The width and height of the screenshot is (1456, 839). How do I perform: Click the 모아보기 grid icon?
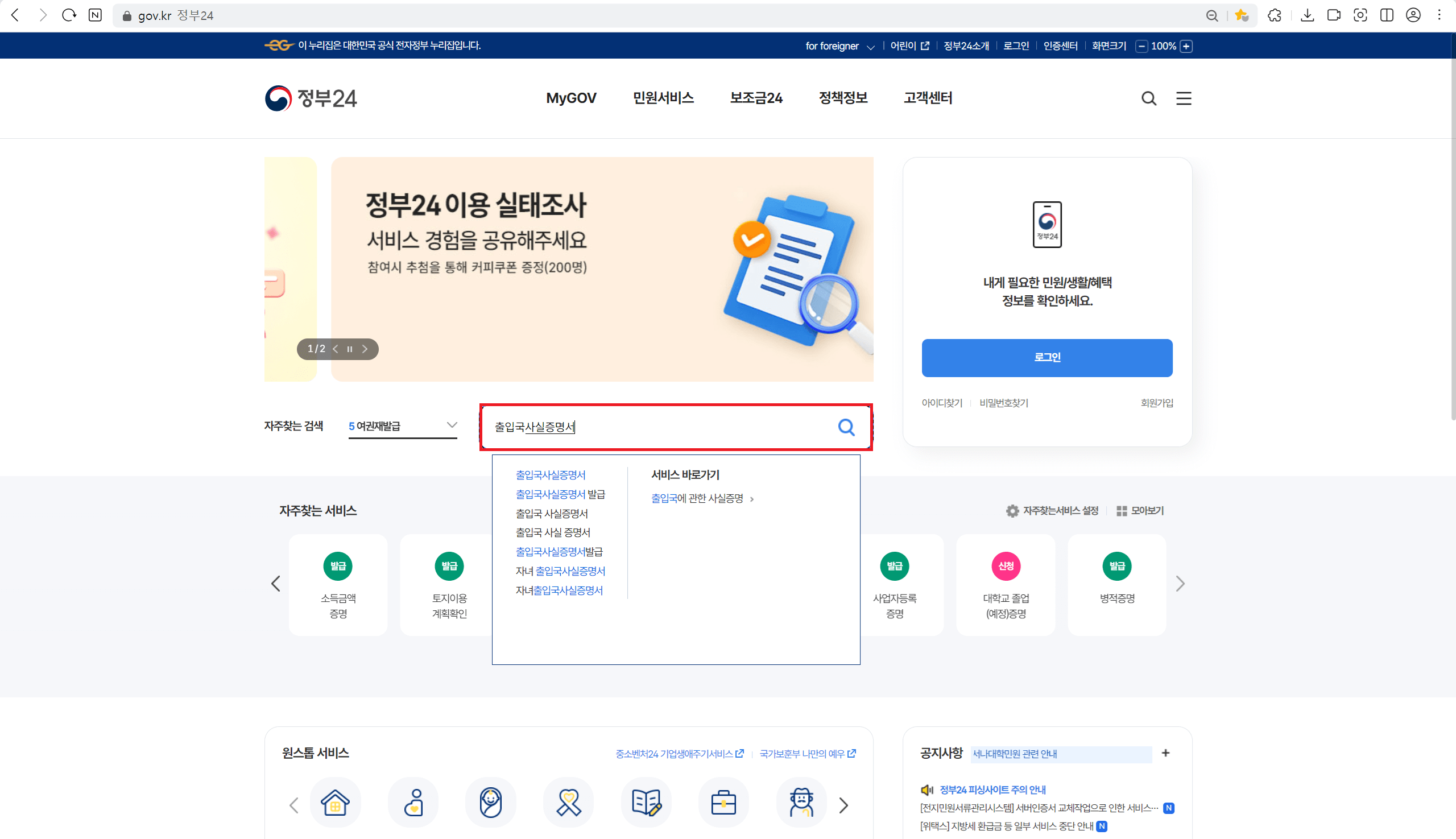click(x=1121, y=511)
